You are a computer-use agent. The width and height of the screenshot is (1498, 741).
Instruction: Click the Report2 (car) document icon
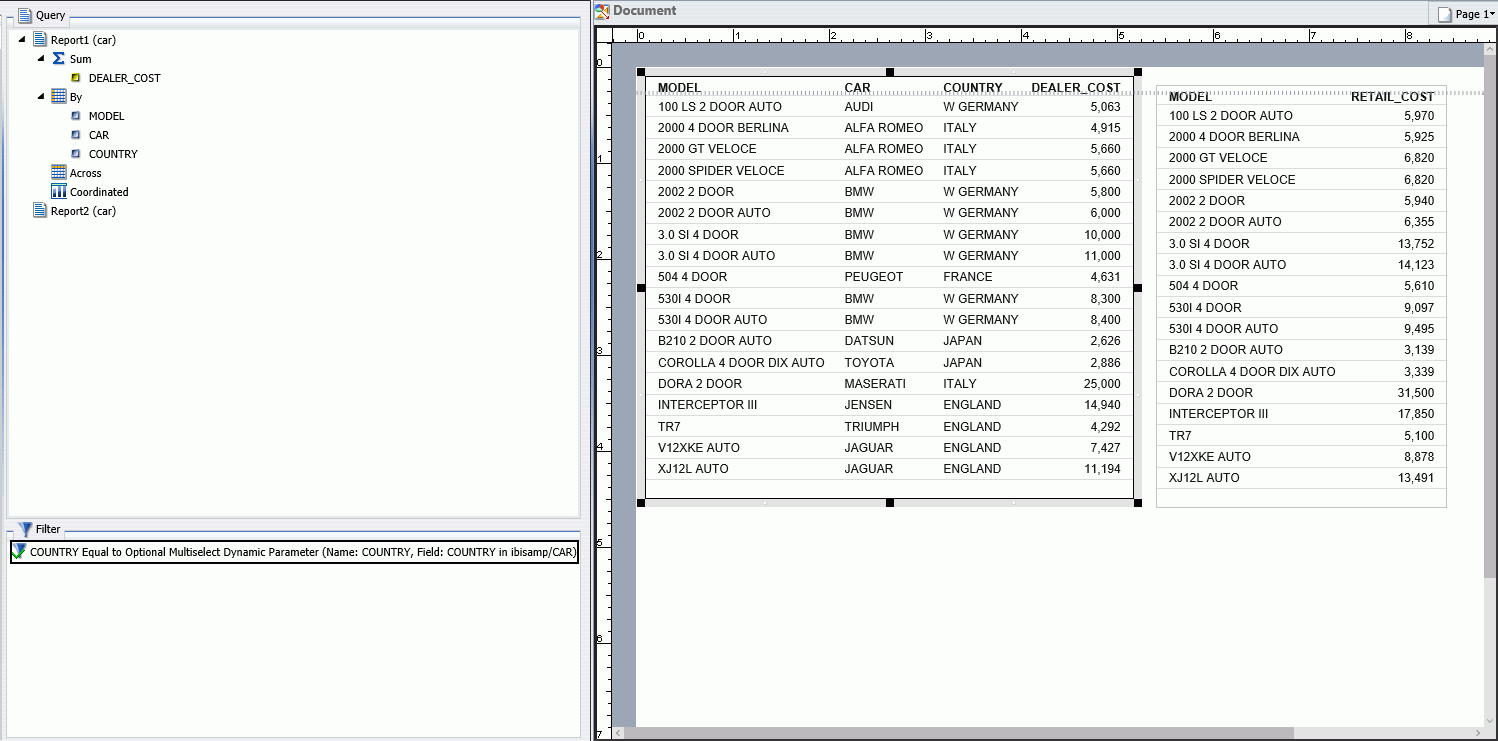(40, 211)
